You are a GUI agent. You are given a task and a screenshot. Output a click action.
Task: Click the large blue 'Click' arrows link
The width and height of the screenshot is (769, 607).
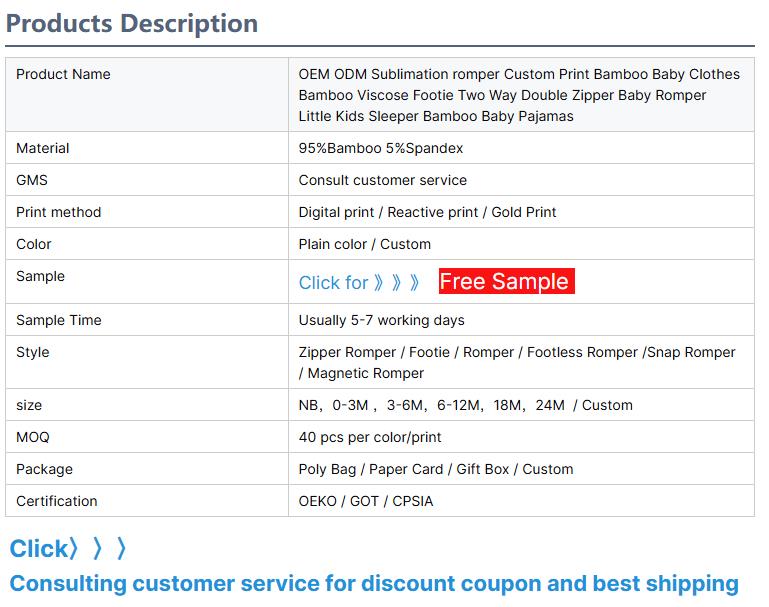68,548
